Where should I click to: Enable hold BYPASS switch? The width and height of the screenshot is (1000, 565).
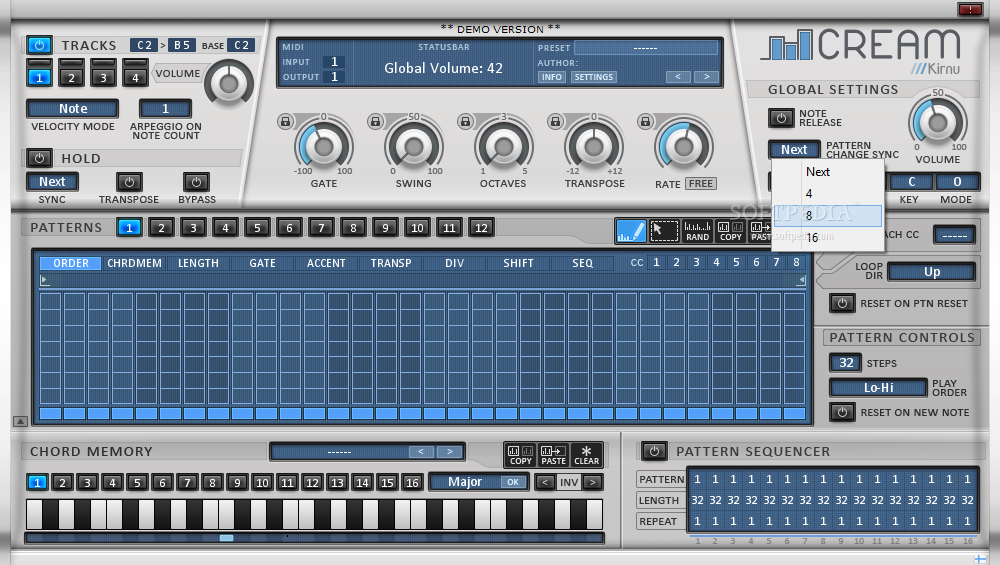click(196, 182)
